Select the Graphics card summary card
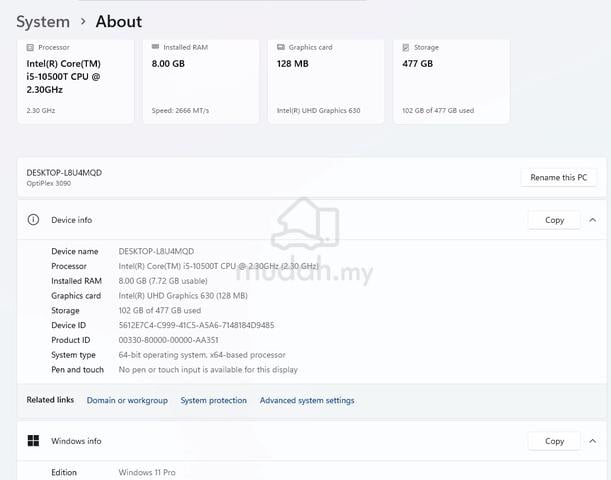Image resolution: width=611 pixels, height=480 pixels. point(326,81)
